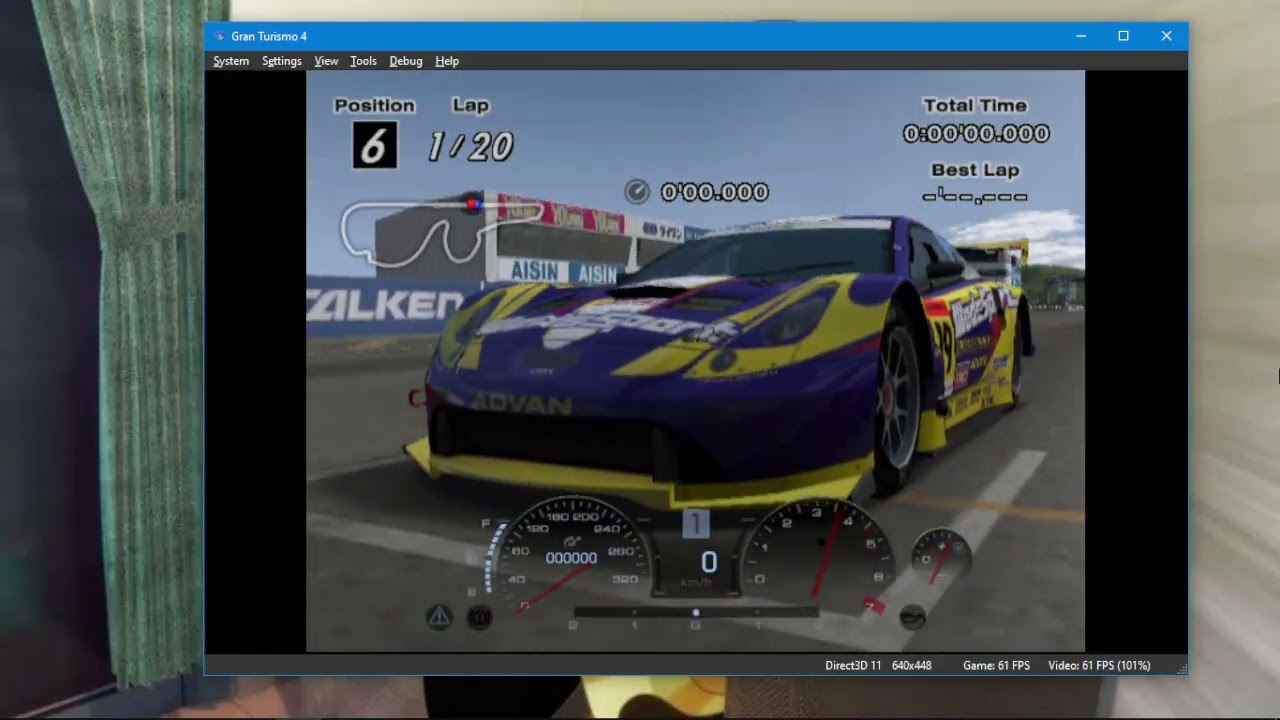Open the Tools menu
Image resolution: width=1280 pixels, height=720 pixels.
363,61
